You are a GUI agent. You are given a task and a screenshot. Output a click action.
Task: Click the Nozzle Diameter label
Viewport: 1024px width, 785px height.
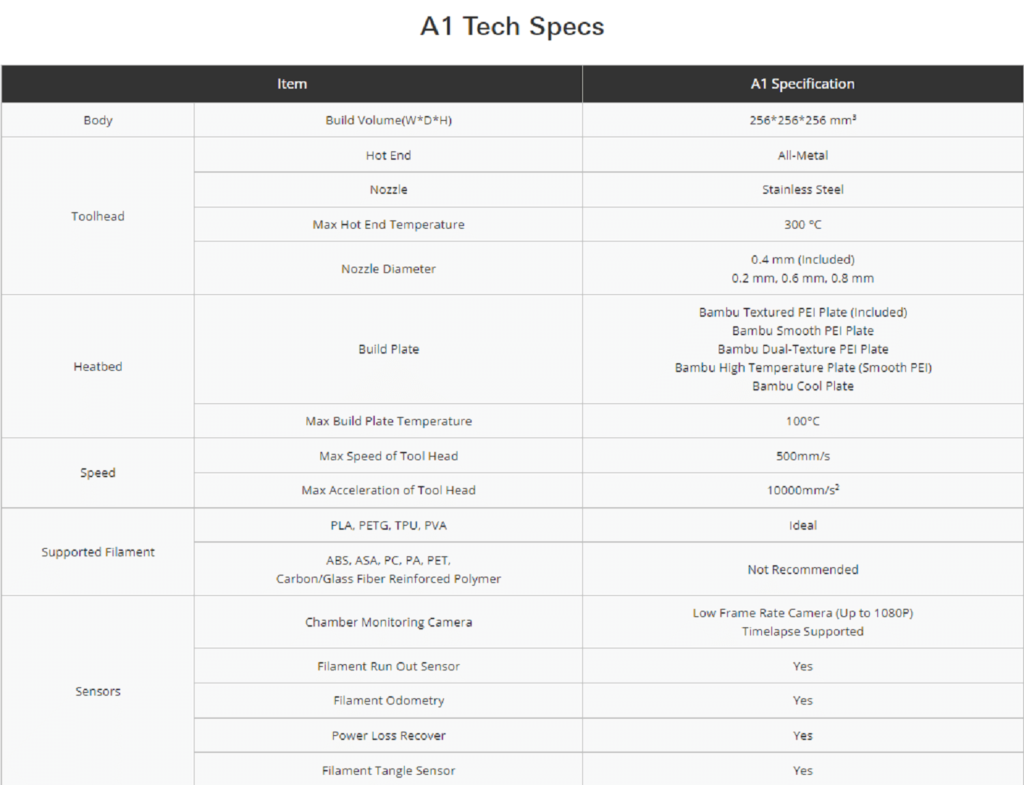click(389, 268)
